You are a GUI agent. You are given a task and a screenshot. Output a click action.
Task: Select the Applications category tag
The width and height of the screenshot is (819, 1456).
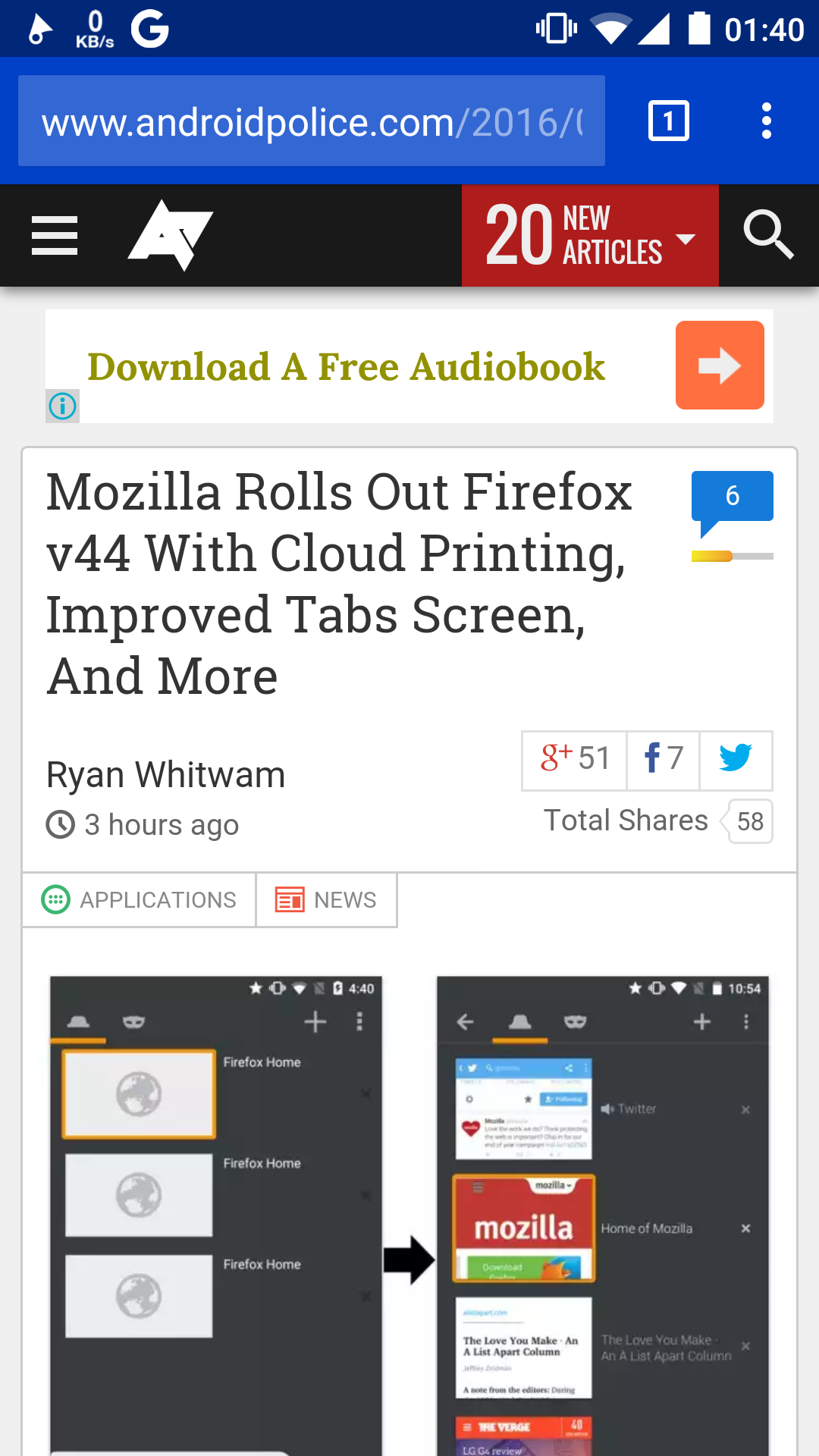click(x=139, y=900)
